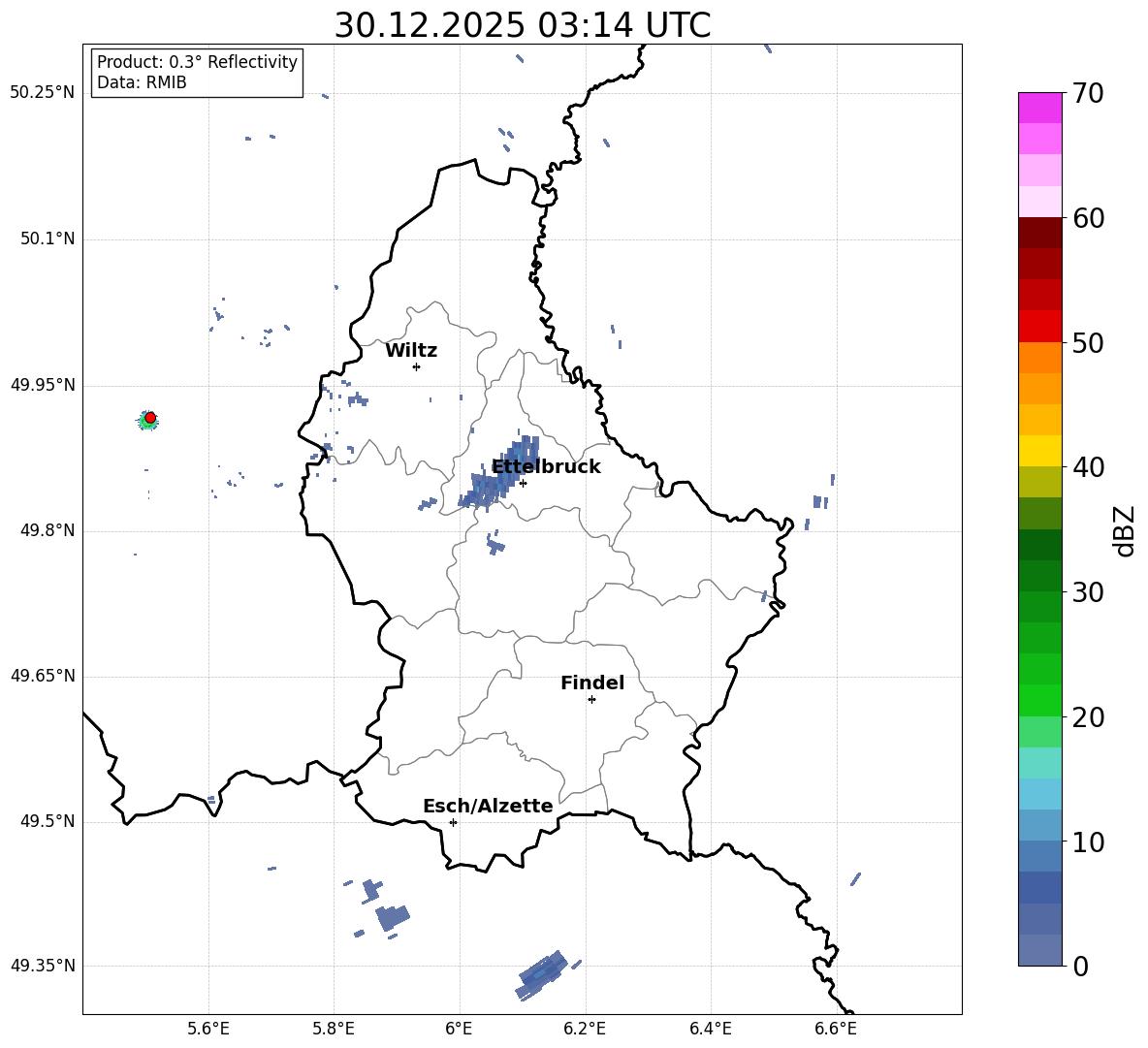
Task: Click the radar echo south of Esch/Alzette near 49.35°N
Action: point(542,975)
